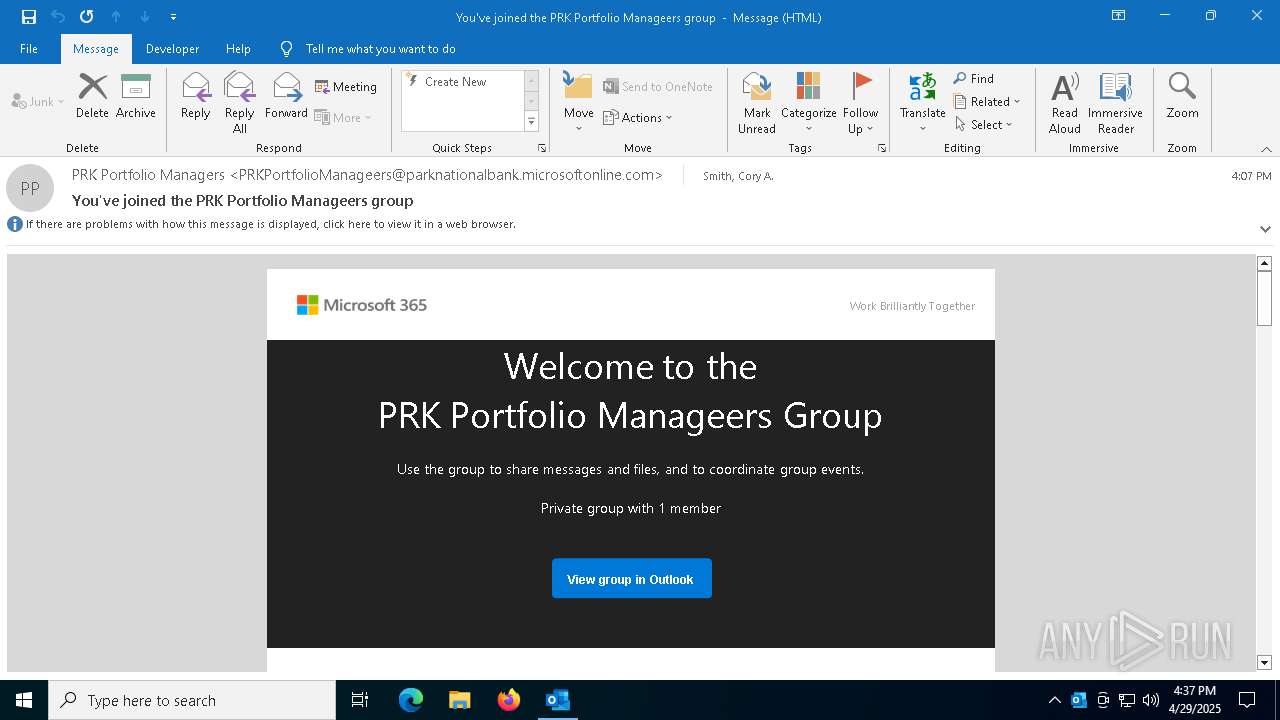Click the Undo arrow in quick access toolbar
Screen dimensions: 1280x720
click(58, 17)
